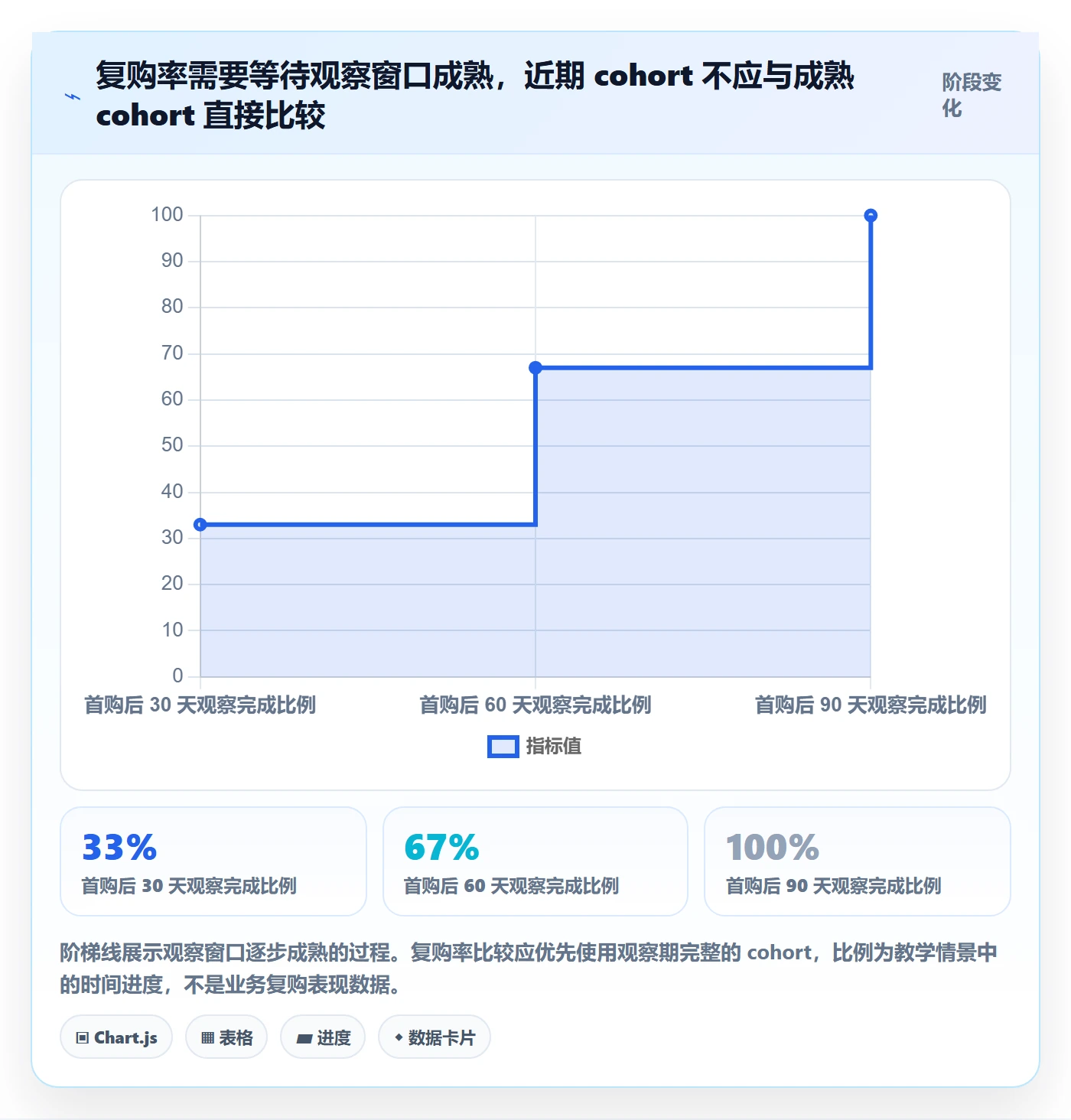Image resolution: width=1071 pixels, height=1120 pixels.
Task: Click the diamond icon in 数据卡片 chip
Action: 399,1037
